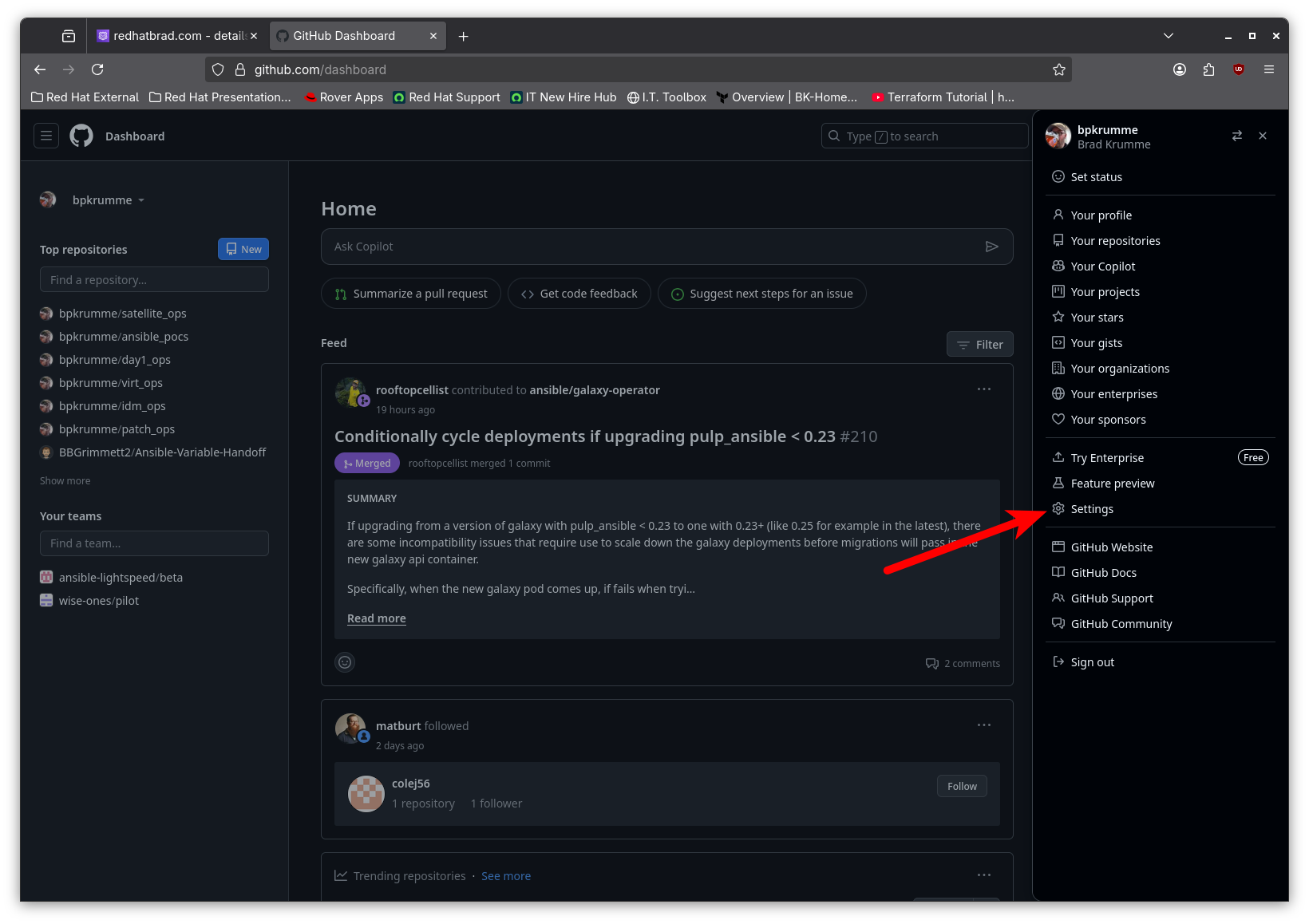
Task: Open bpkrumme/idm_ops repository
Action: pos(113,405)
